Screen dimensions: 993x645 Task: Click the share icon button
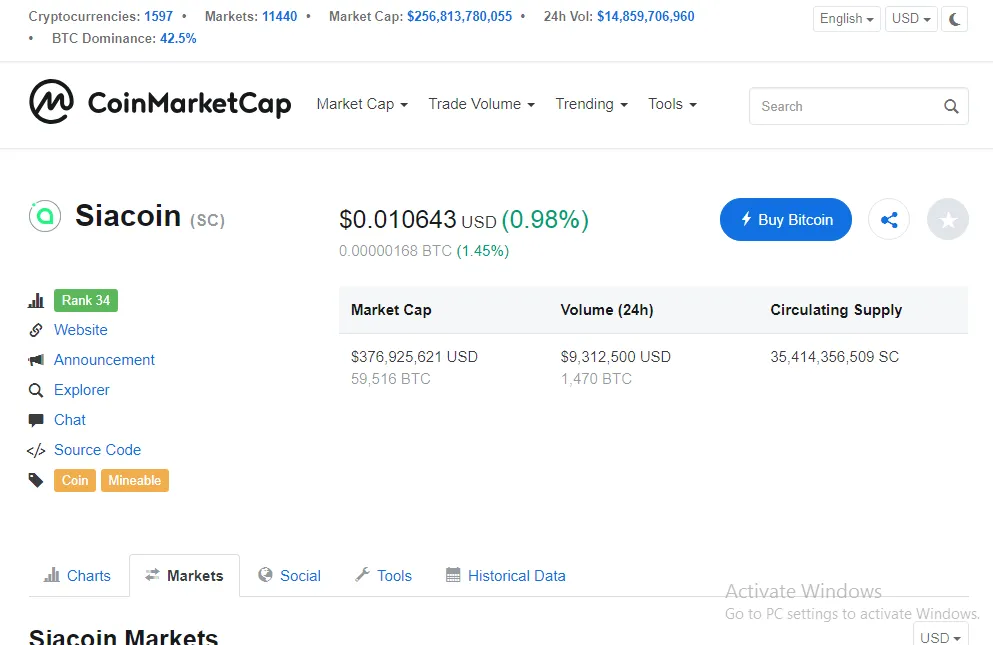(x=889, y=220)
